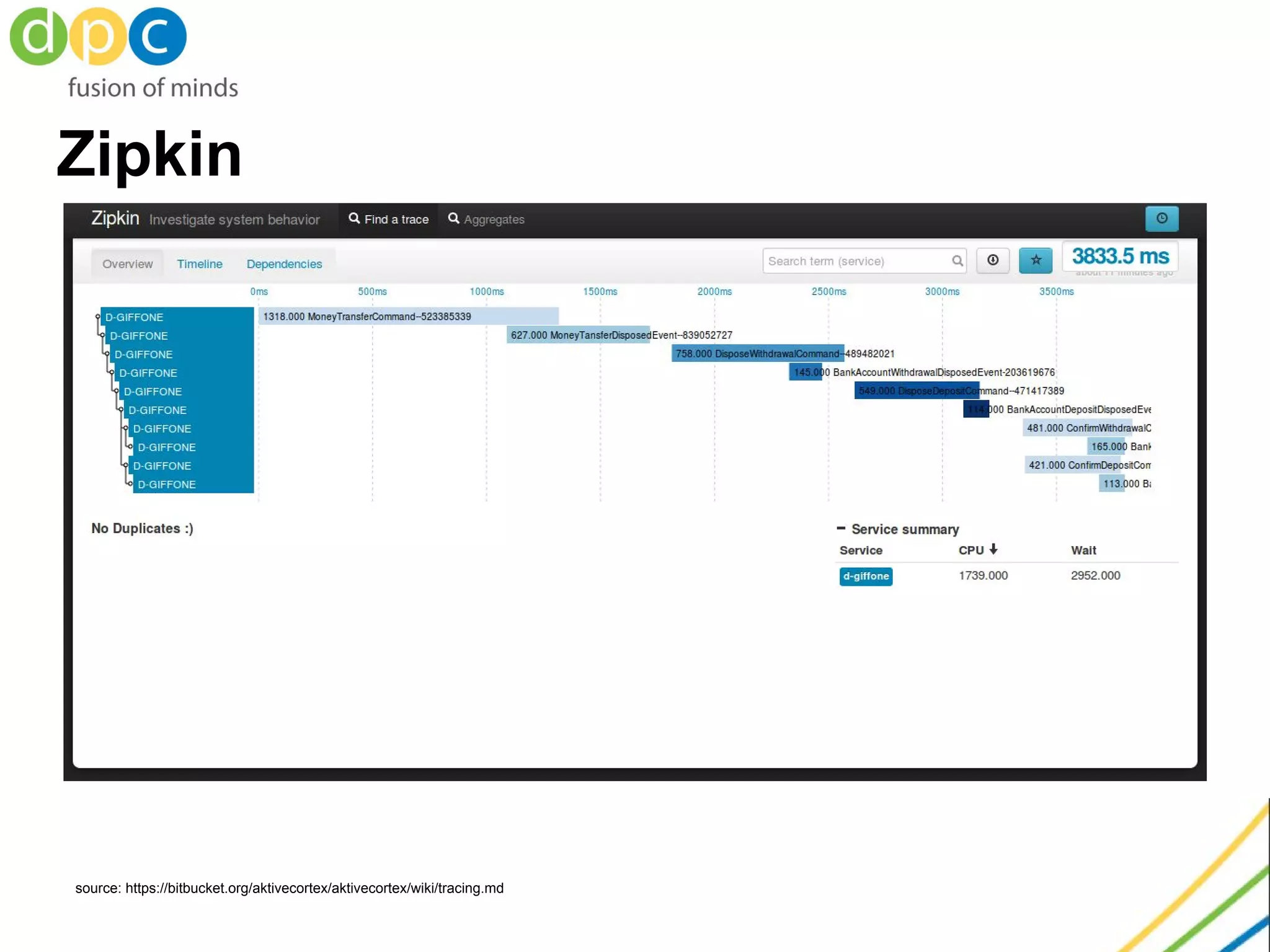Click the 500ms timeline tick label
1270x952 pixels.
coord(372,291)
